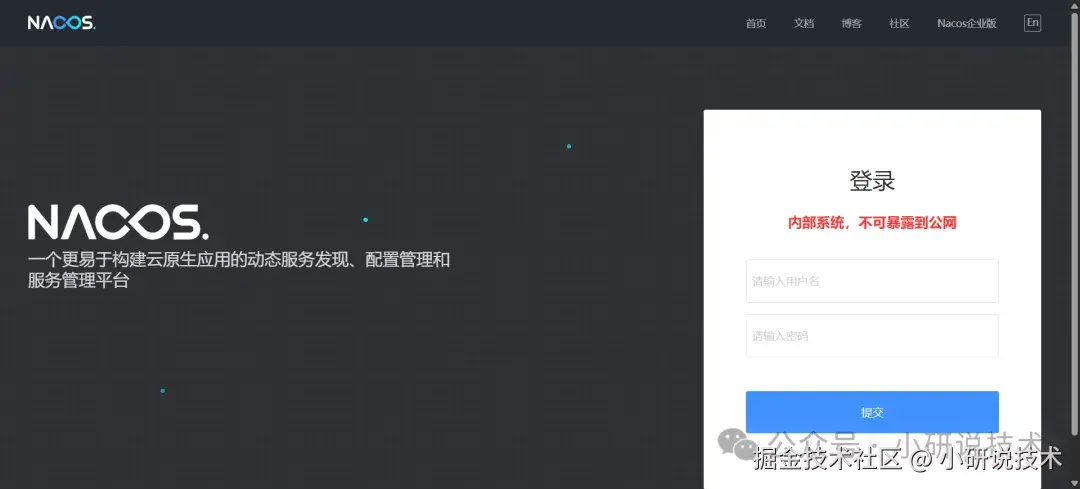Open the 社区 community menu item

[x=899, y=23]
